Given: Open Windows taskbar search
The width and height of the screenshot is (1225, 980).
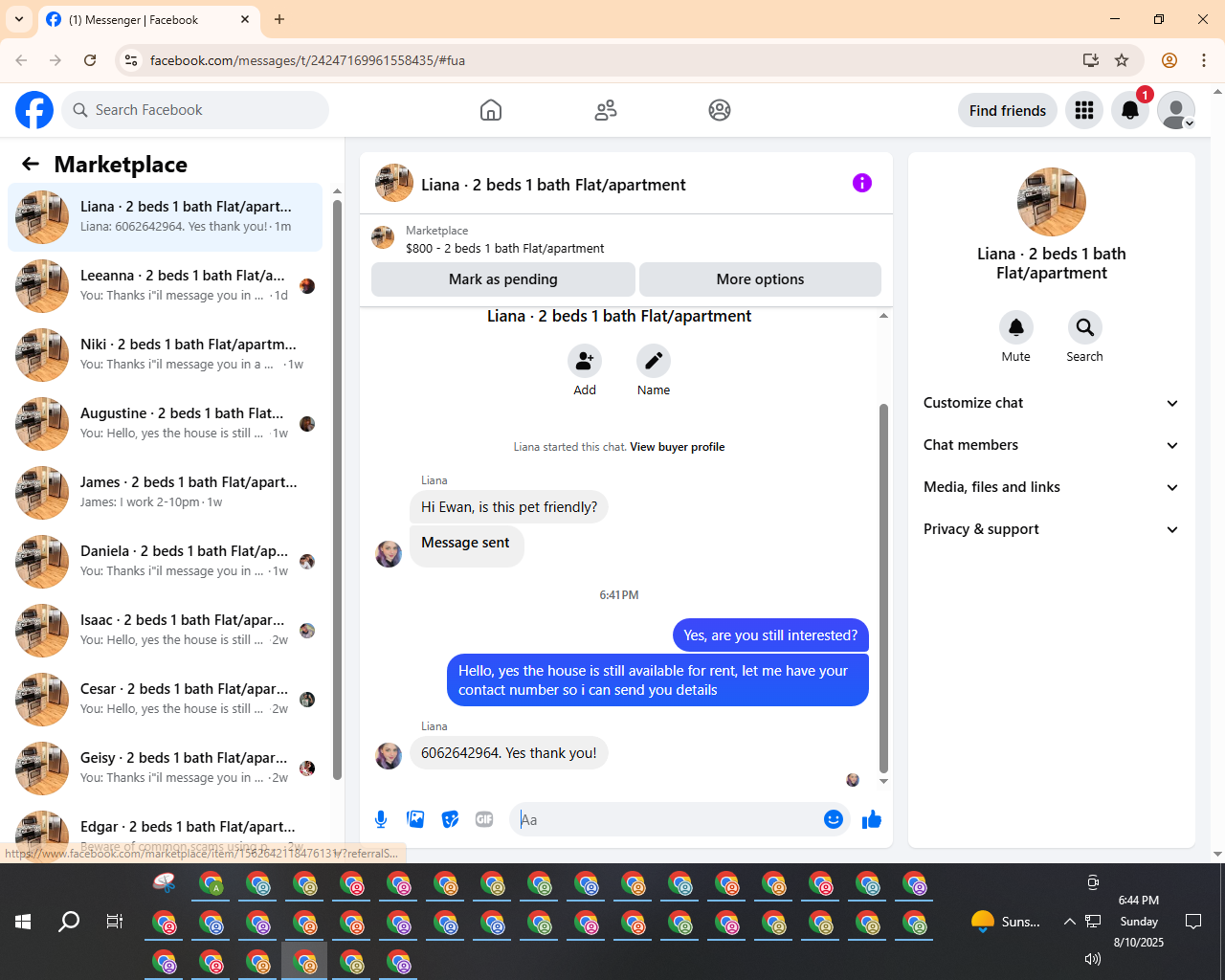Looking at the screenshot, I should click(69, 922).
